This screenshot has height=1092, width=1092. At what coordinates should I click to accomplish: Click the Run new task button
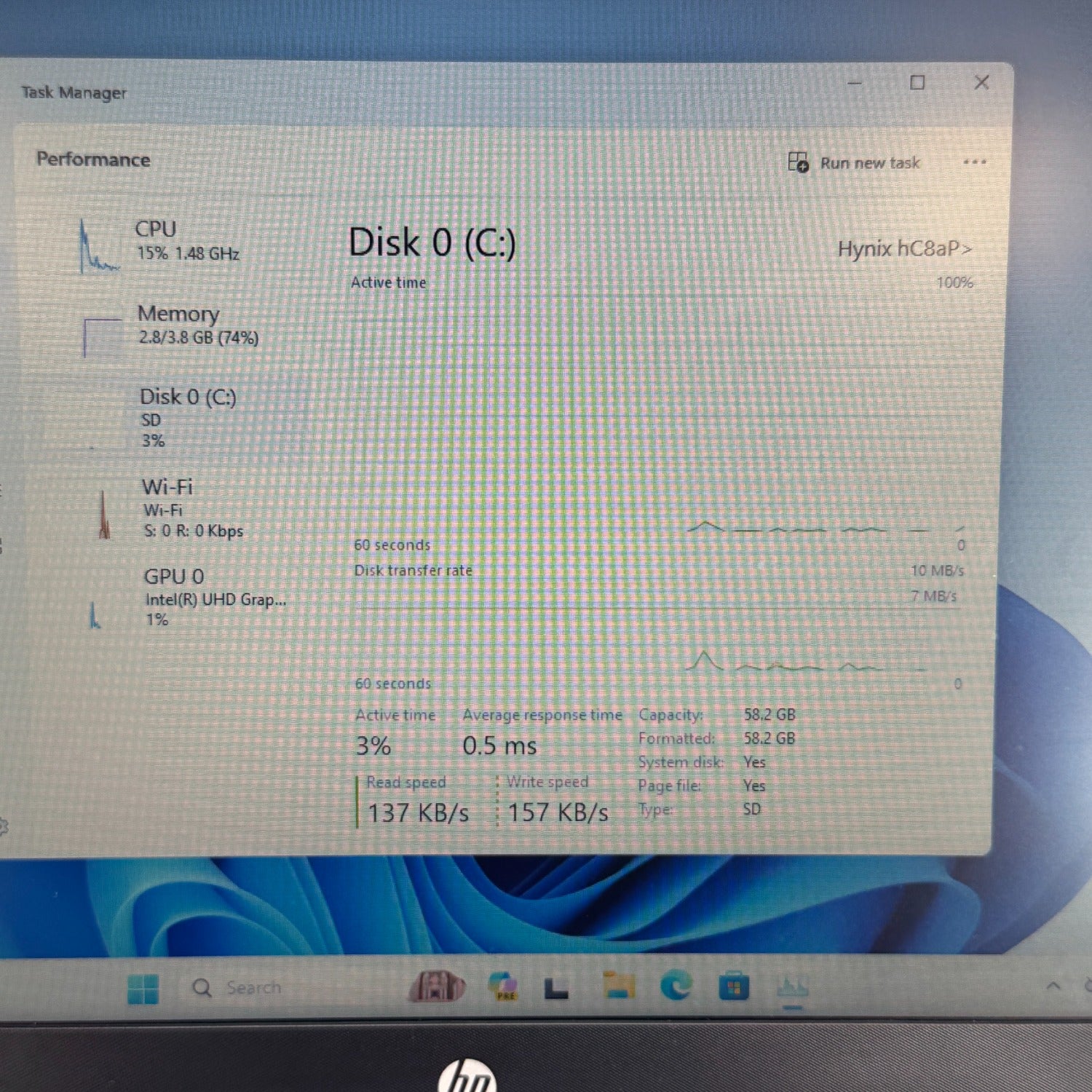(x=855, y=163)
